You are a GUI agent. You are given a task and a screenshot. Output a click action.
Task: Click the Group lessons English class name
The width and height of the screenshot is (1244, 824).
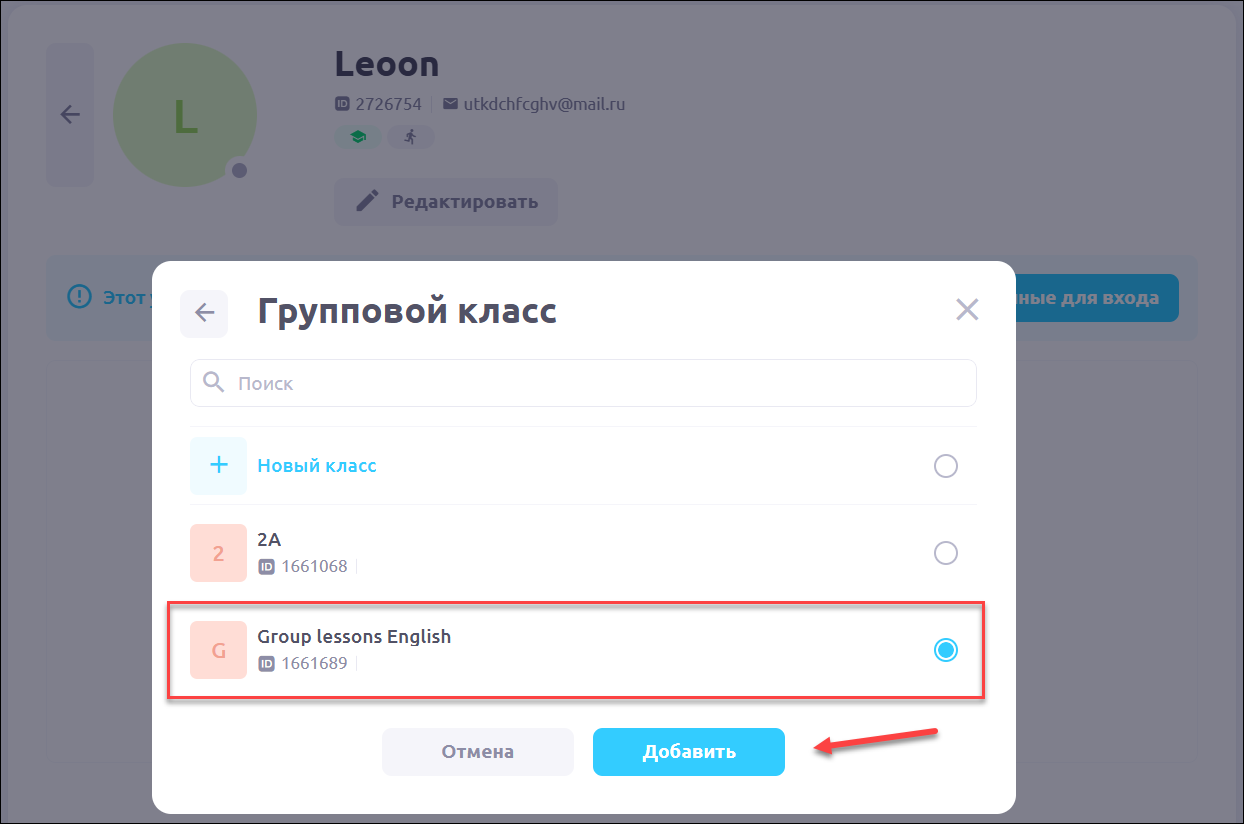point(354,636)
